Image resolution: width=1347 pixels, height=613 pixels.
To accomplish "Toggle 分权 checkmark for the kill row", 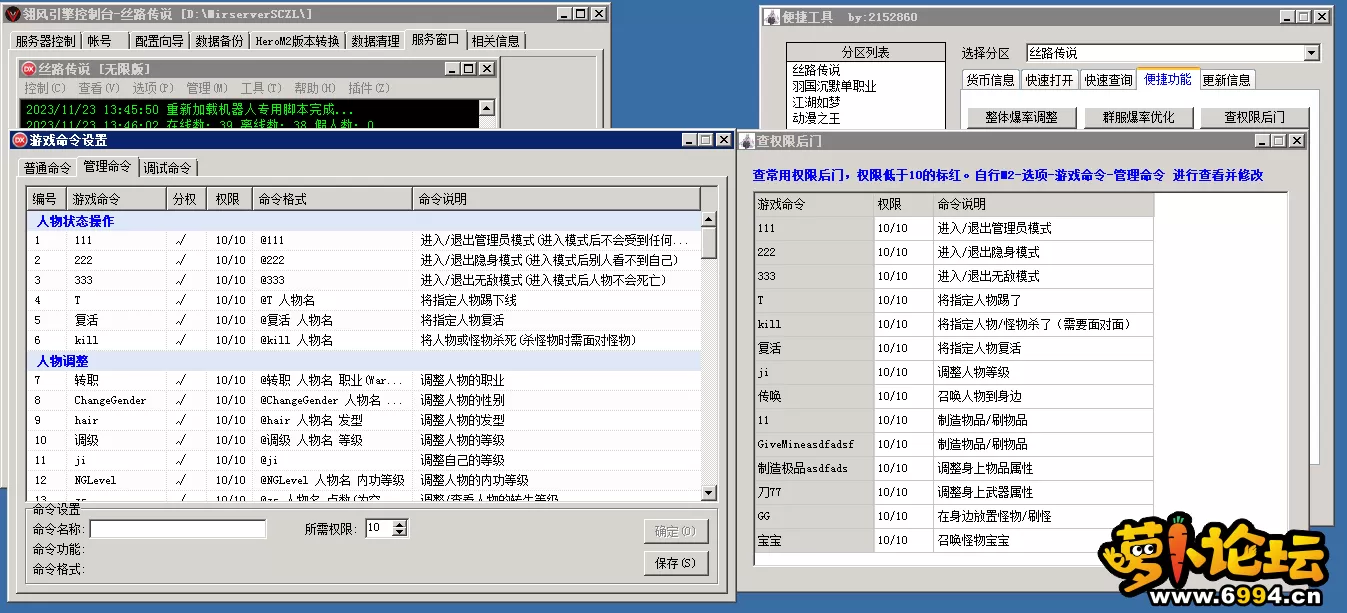I will tap(180, 340).
